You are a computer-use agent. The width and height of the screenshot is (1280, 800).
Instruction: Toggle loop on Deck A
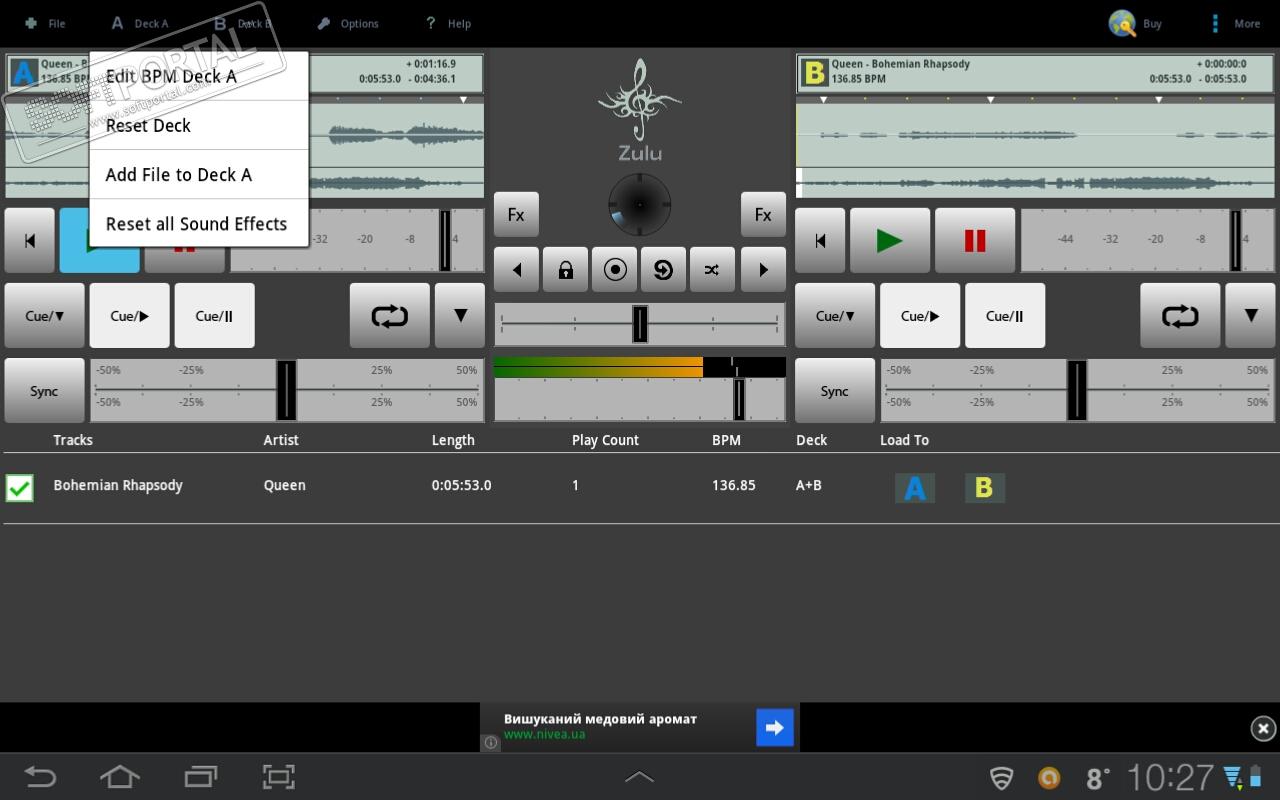tap(390, 316)
